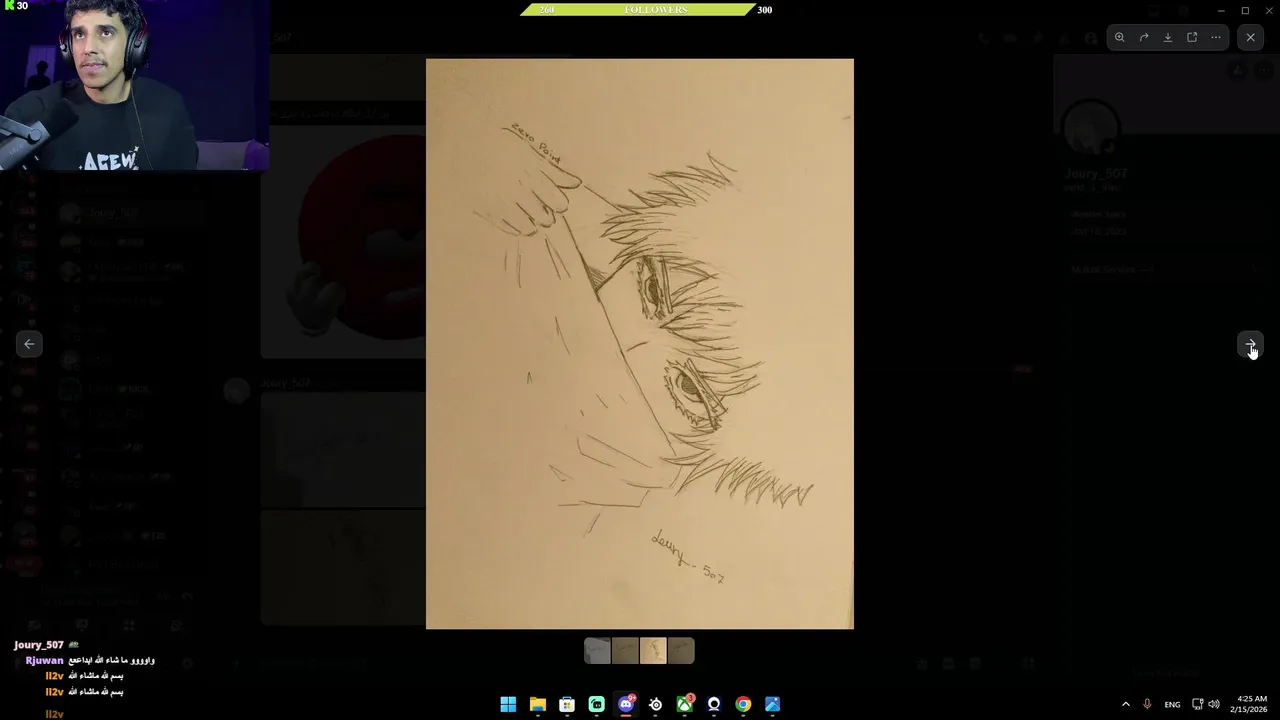1280x720 pixels.
Task: Open the Windows Start menu
Action: [x=508, y=704]
